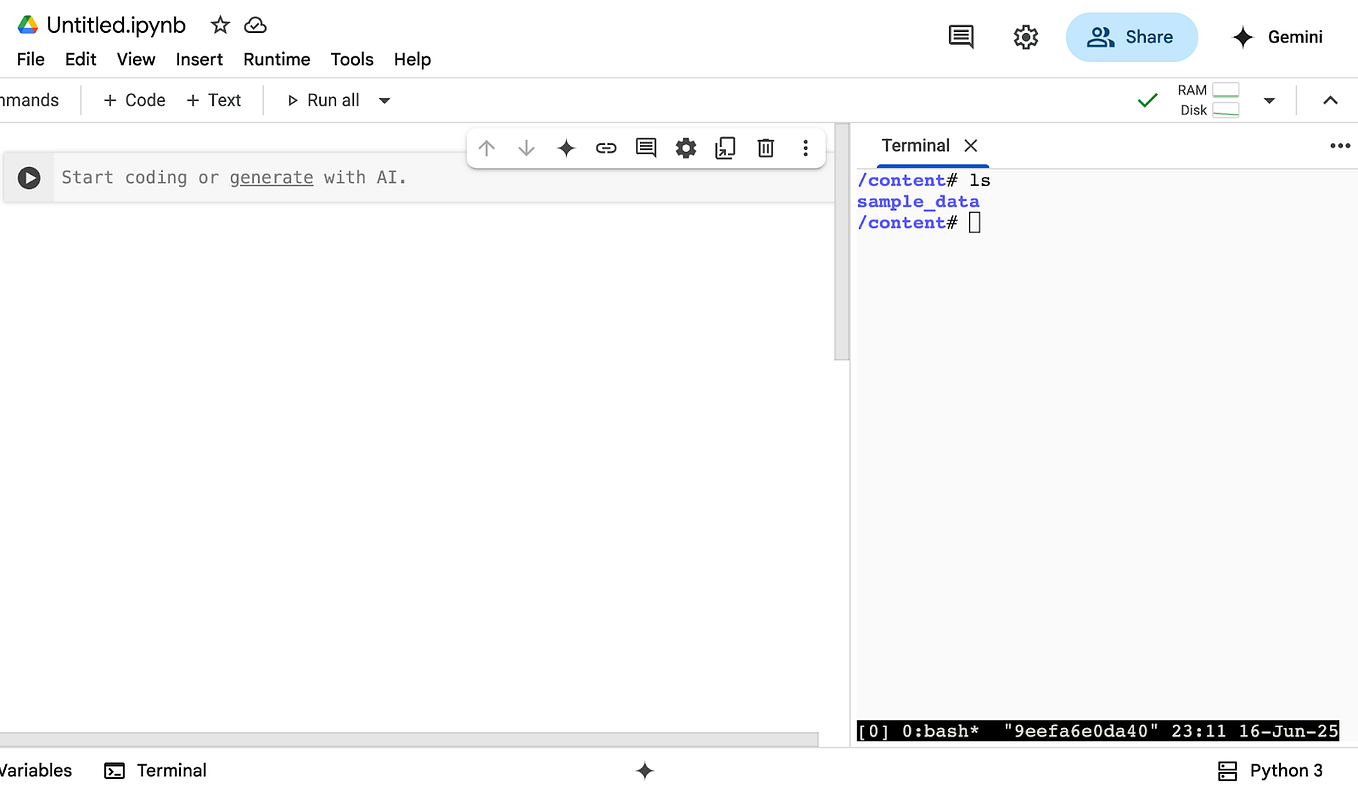This screenshot has width=1358, height=789.
Task: Mirror the cell in a new tab
Action: click(726, 147)
